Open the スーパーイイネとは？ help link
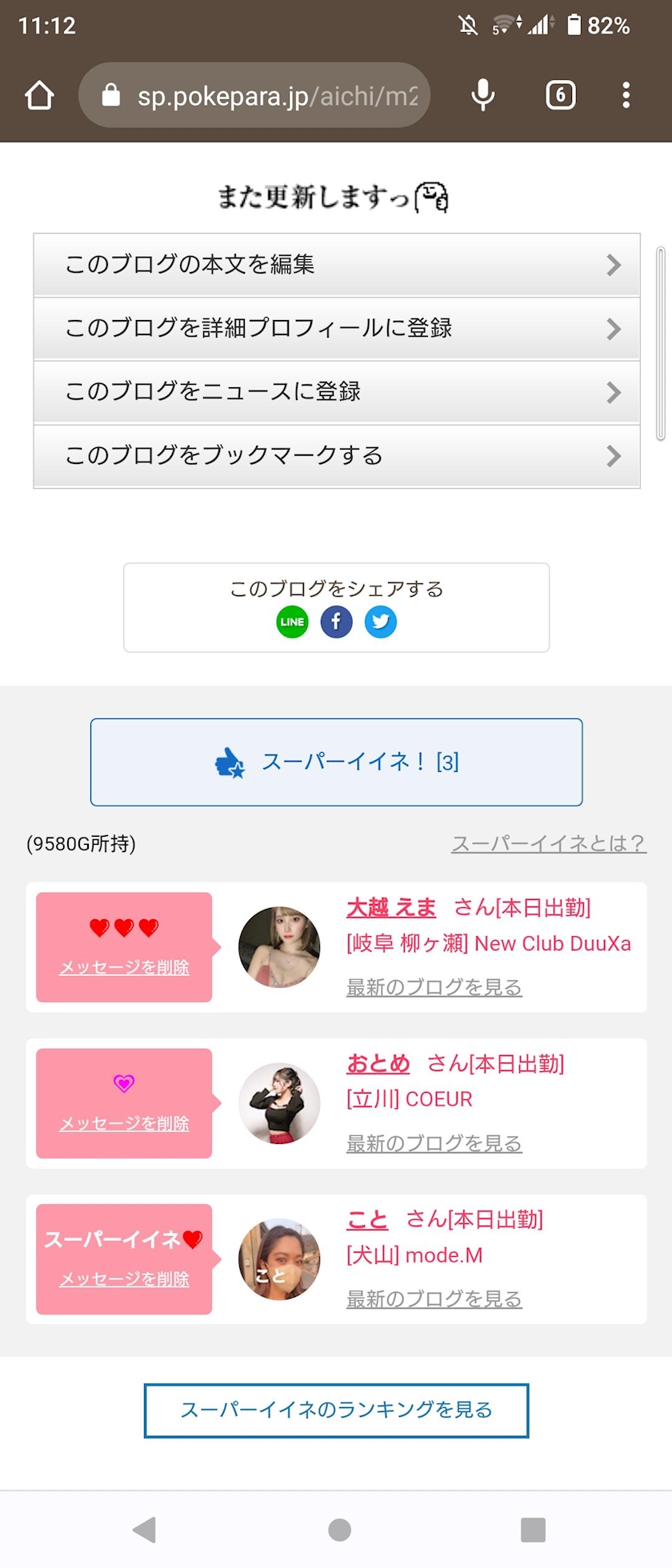The height and width of the screenshot is (1568, 672). tap(548, 843)
